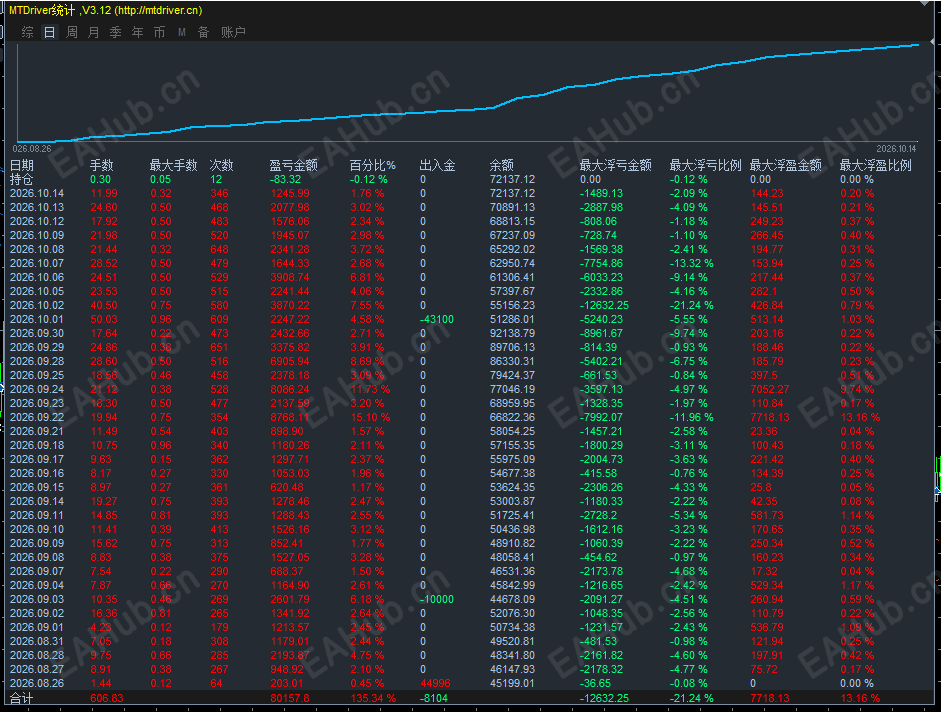Switch to the 月 monthly tab
Viewport: 941px width, 712px height.
pyautogui.click(x=94, y=32)
